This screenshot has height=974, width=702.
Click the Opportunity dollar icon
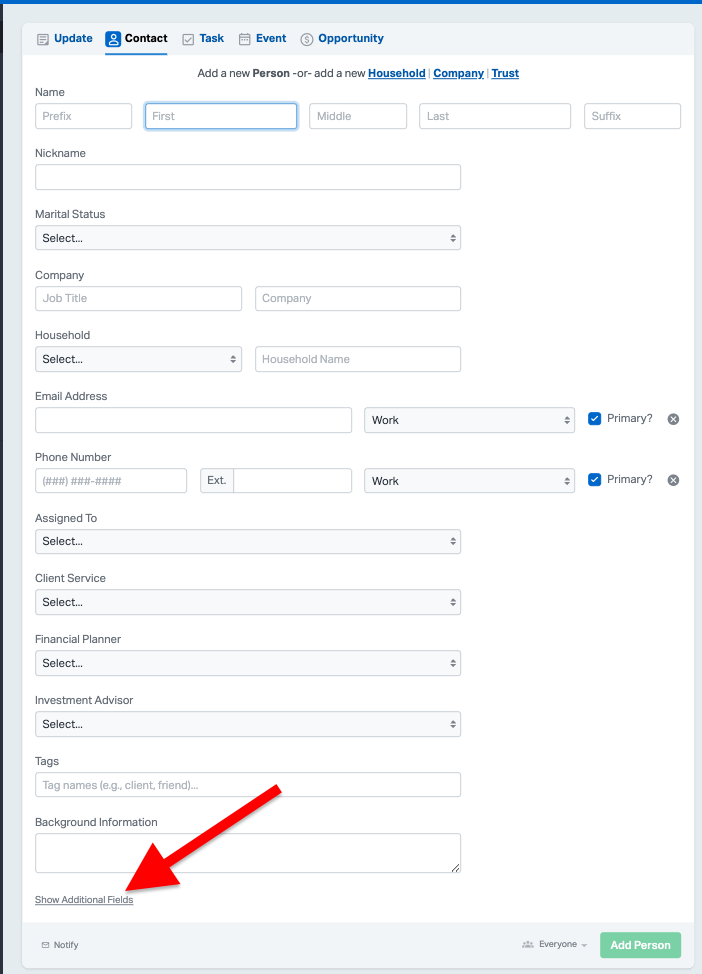307,39
